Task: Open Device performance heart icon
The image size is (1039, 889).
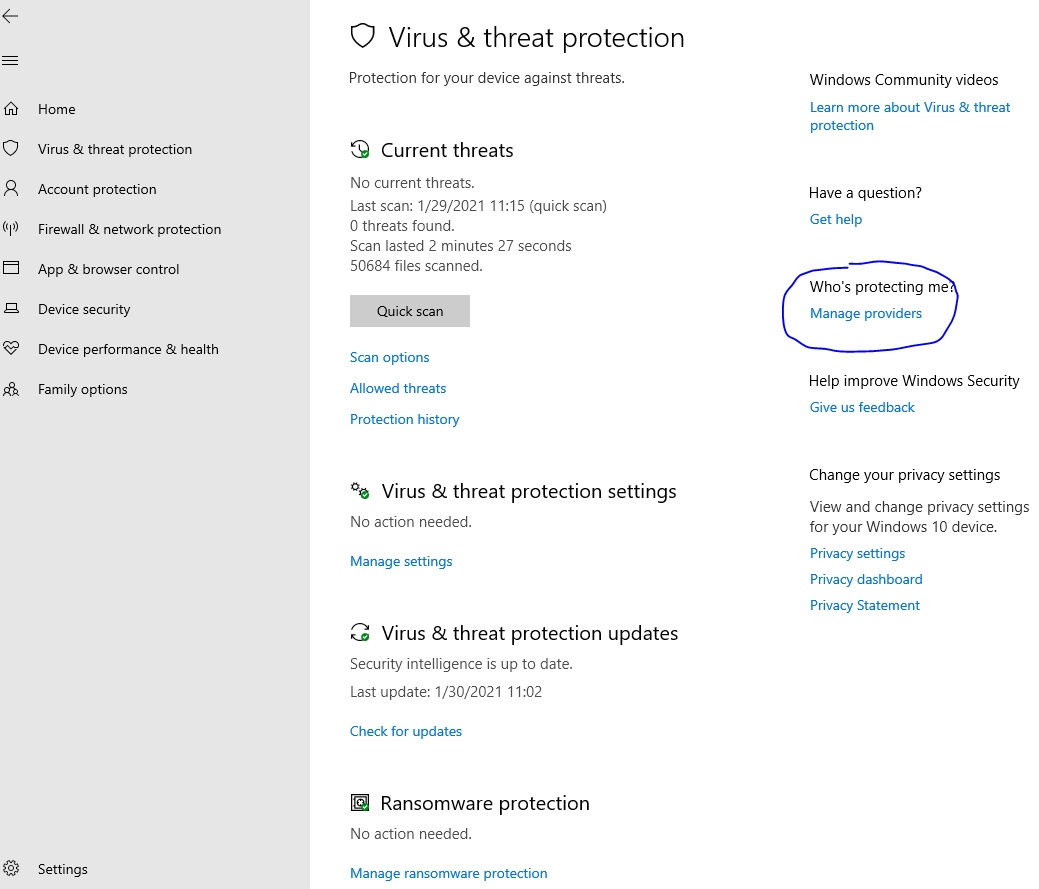Action: [x=11, y=348]
